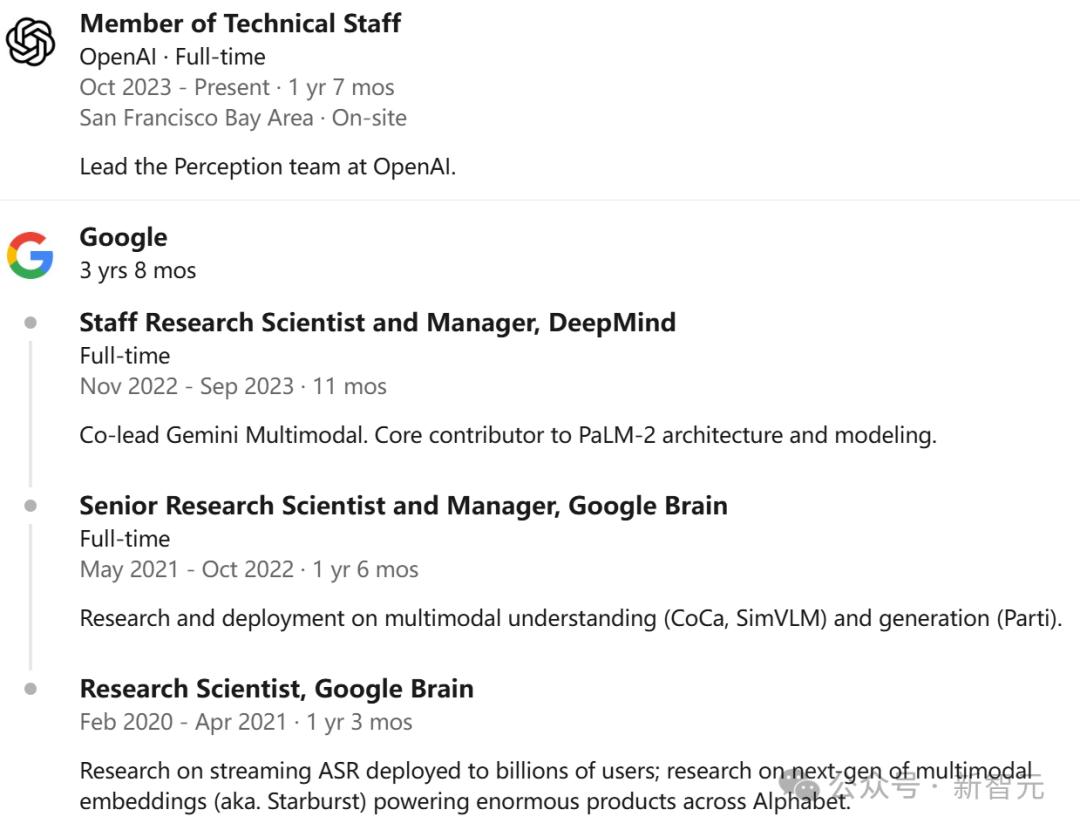1080x830 pixels.
Task: Click the timeline bullet beside Senior Research Scientist
Action: pyautogui.click(x=31, y=506)
